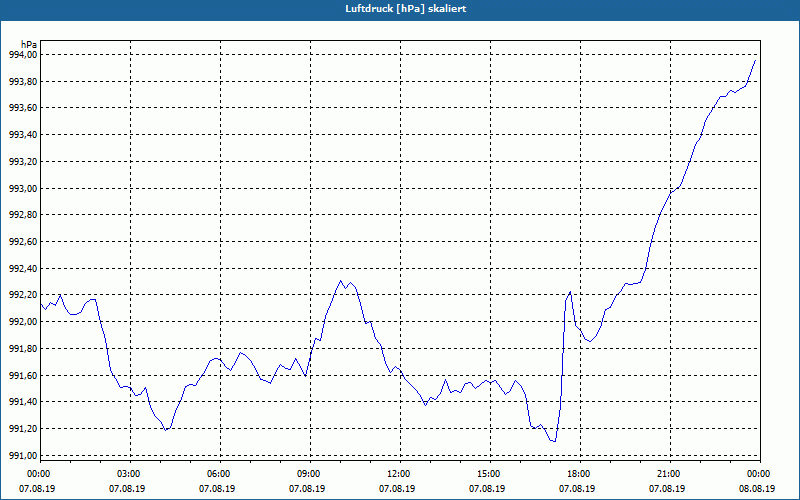Click the 06:00 time axis label
This screenshot has height=500, width=800.
coord(220,474)
